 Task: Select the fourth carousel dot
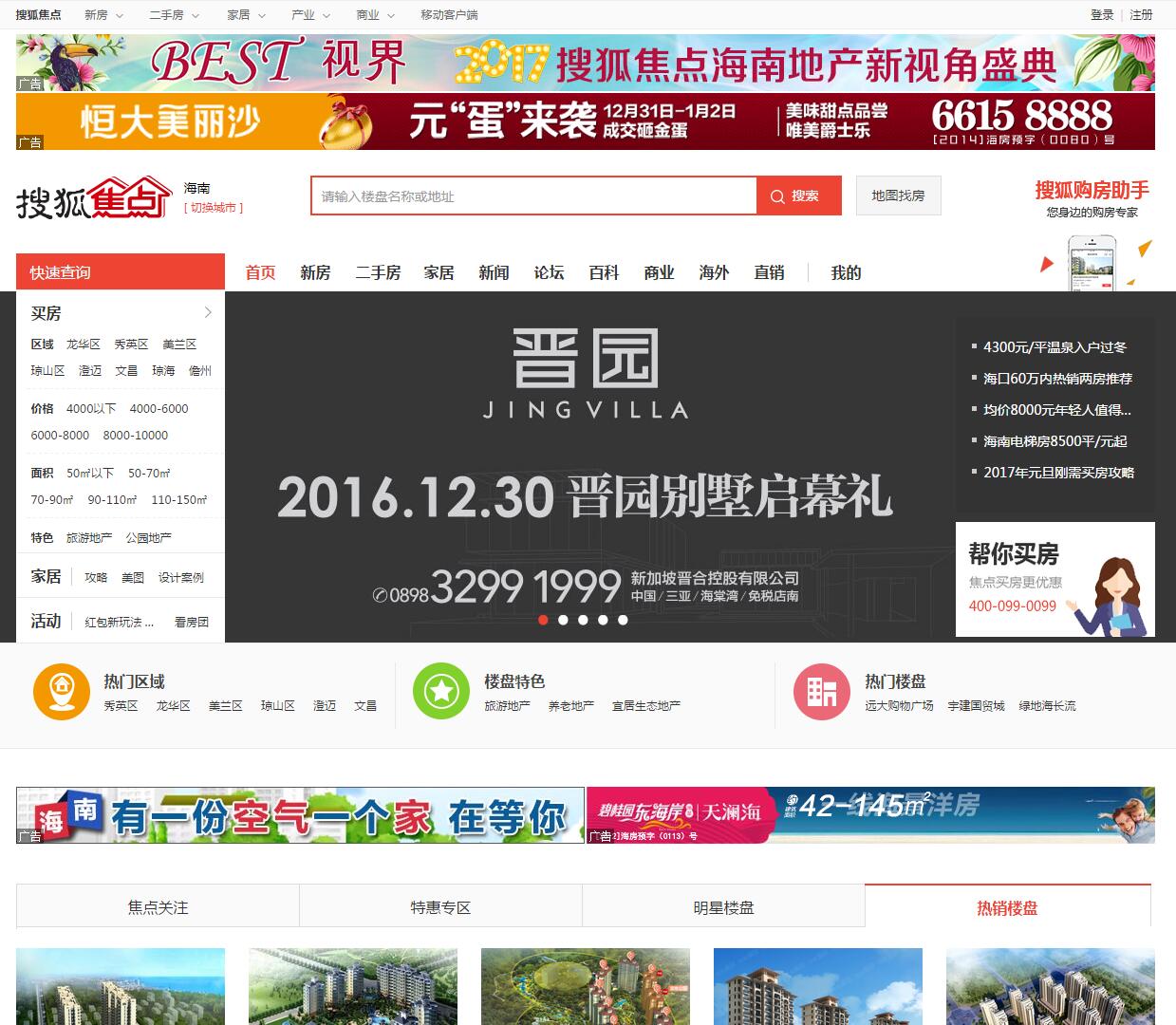point(603,620)
